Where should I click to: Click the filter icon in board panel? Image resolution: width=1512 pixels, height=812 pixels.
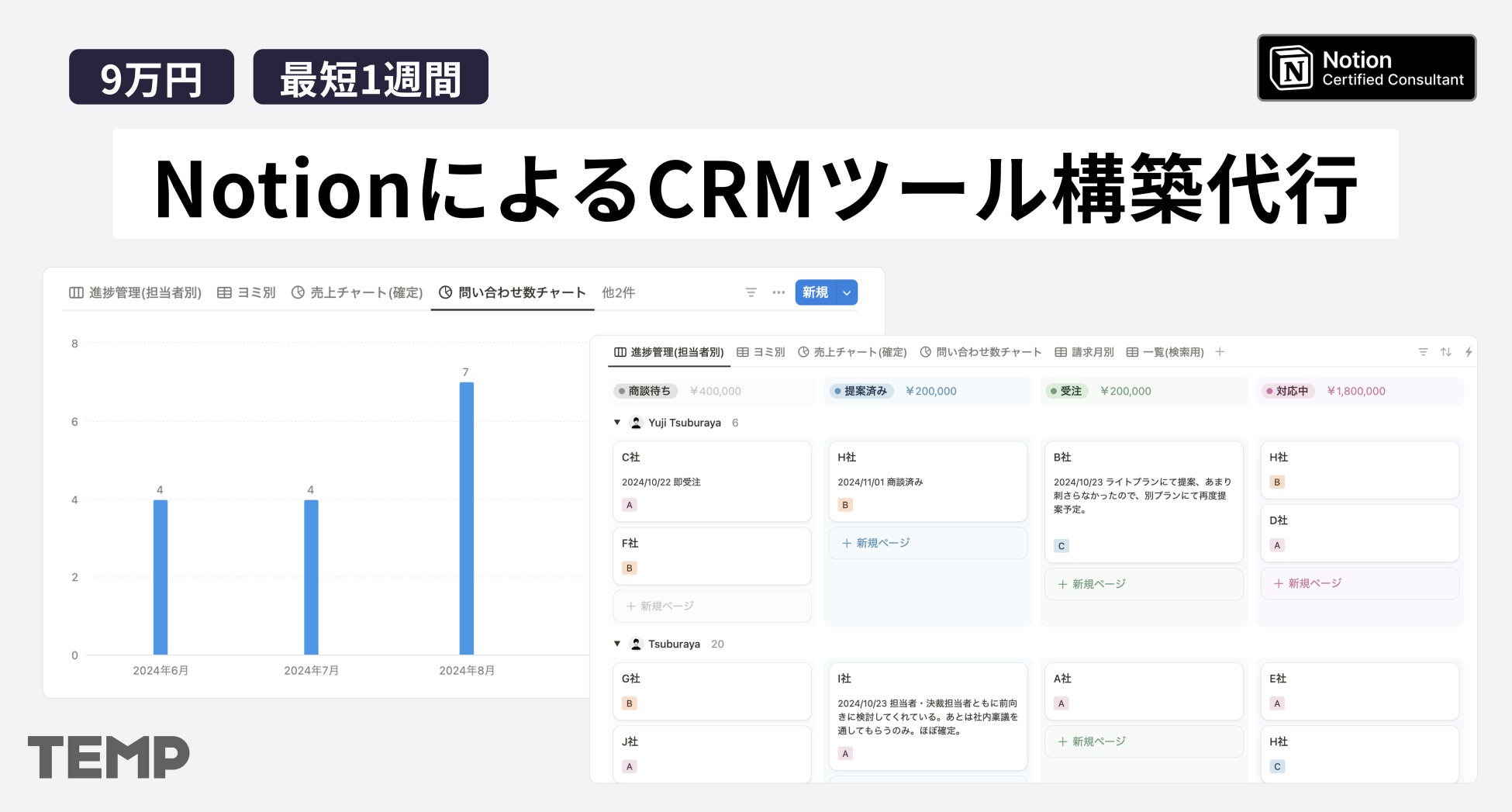pos(1423,352)
